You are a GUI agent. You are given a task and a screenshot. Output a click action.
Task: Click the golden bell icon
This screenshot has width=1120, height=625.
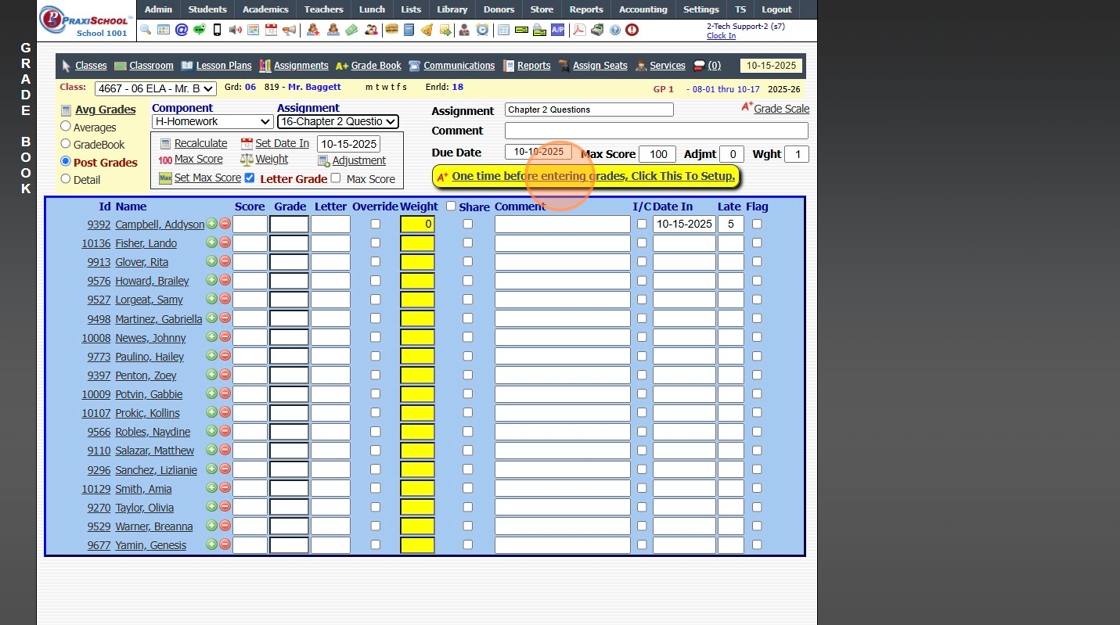pos(426,30)
